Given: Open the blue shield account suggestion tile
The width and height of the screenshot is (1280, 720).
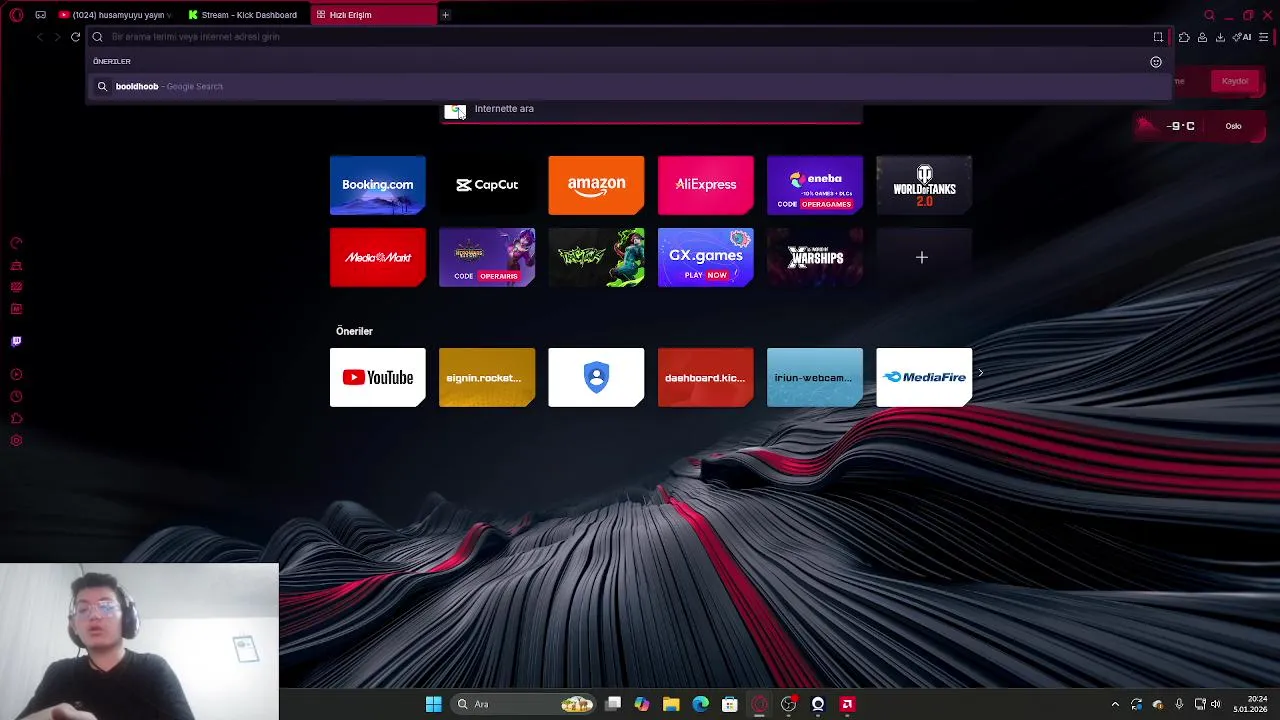Looking at the screenshot, I should [x=596, y=377].
